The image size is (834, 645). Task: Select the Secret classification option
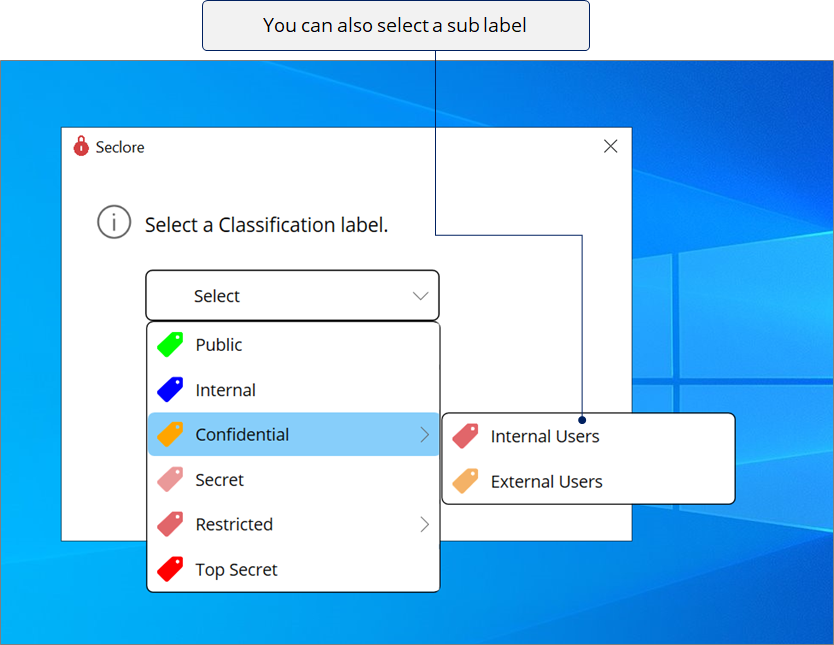pyautogui.click(x=221, y=479)
